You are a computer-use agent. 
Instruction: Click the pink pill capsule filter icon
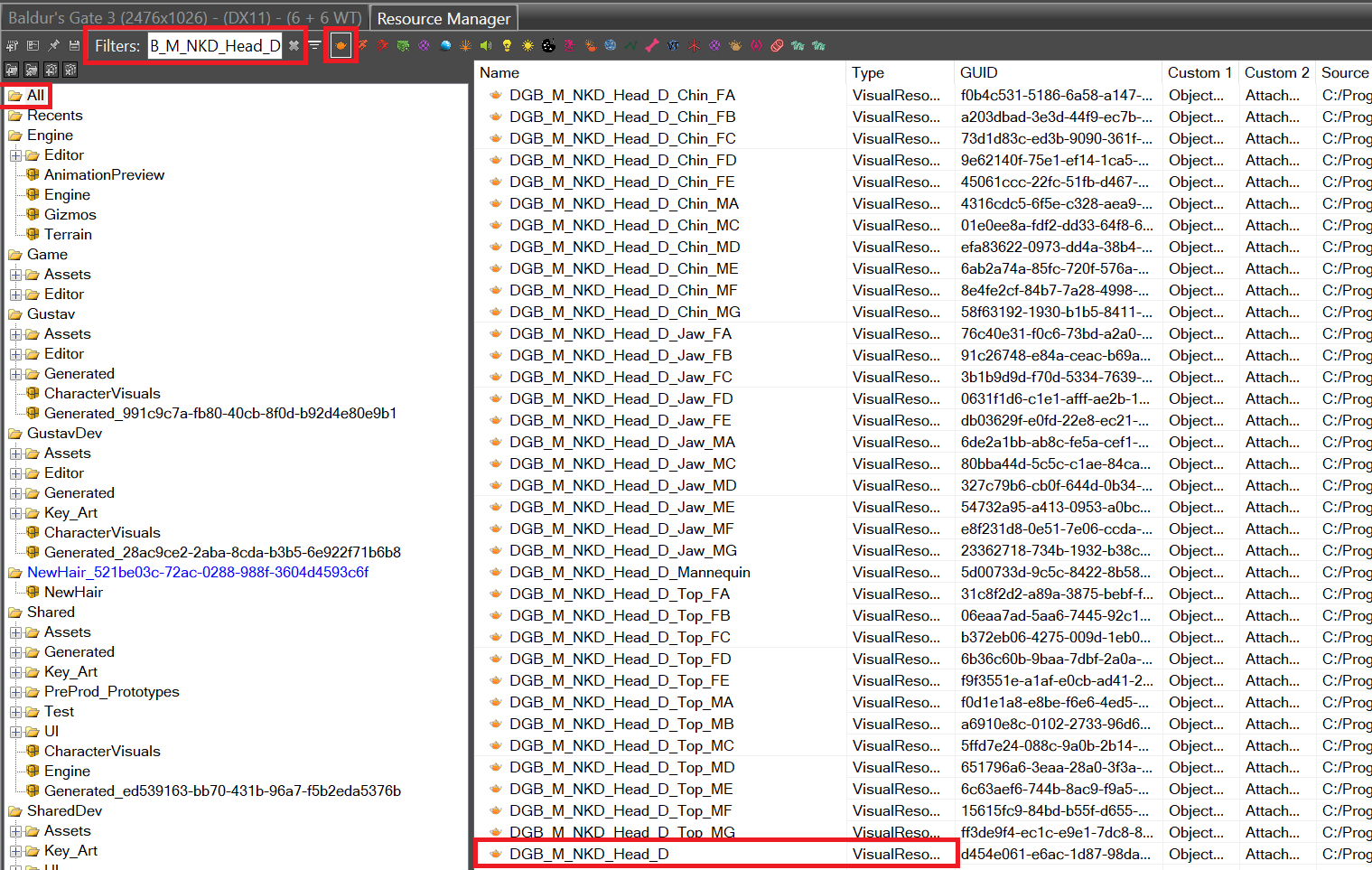pos(777,45)
